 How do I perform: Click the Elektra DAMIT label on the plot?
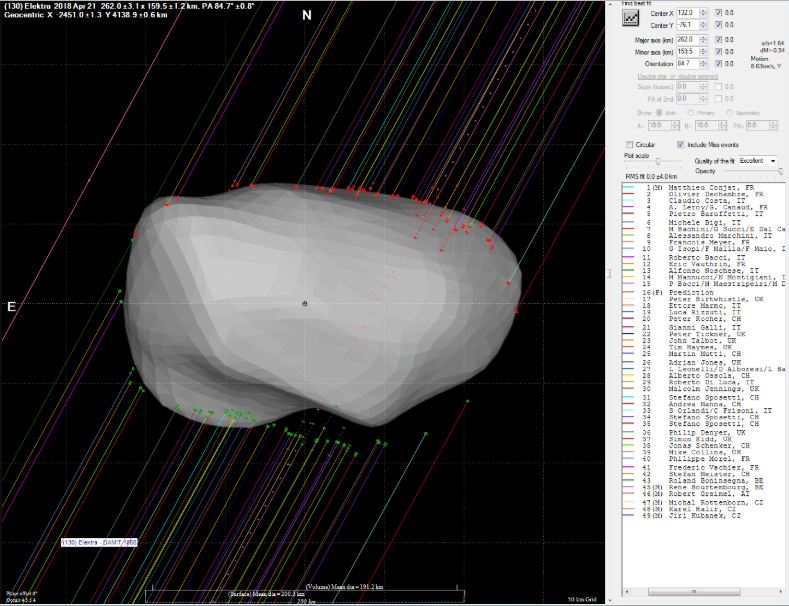(x=99, y=542)
